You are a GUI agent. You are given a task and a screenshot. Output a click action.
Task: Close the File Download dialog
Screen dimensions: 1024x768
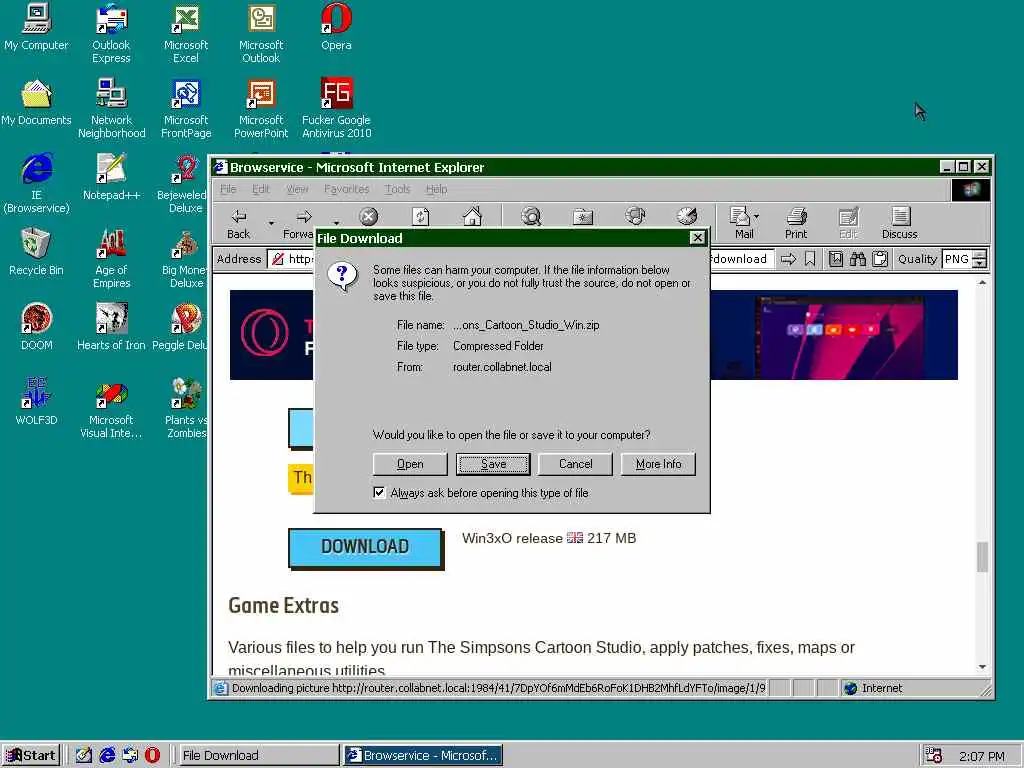pyautogui.click(x=697, y=238)
